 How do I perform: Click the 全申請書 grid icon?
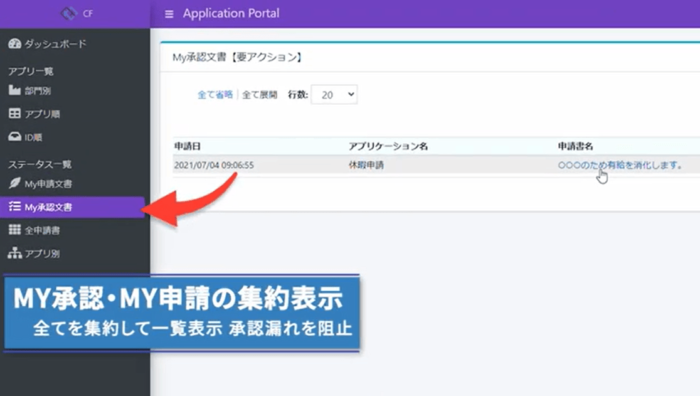pos(14,229)
